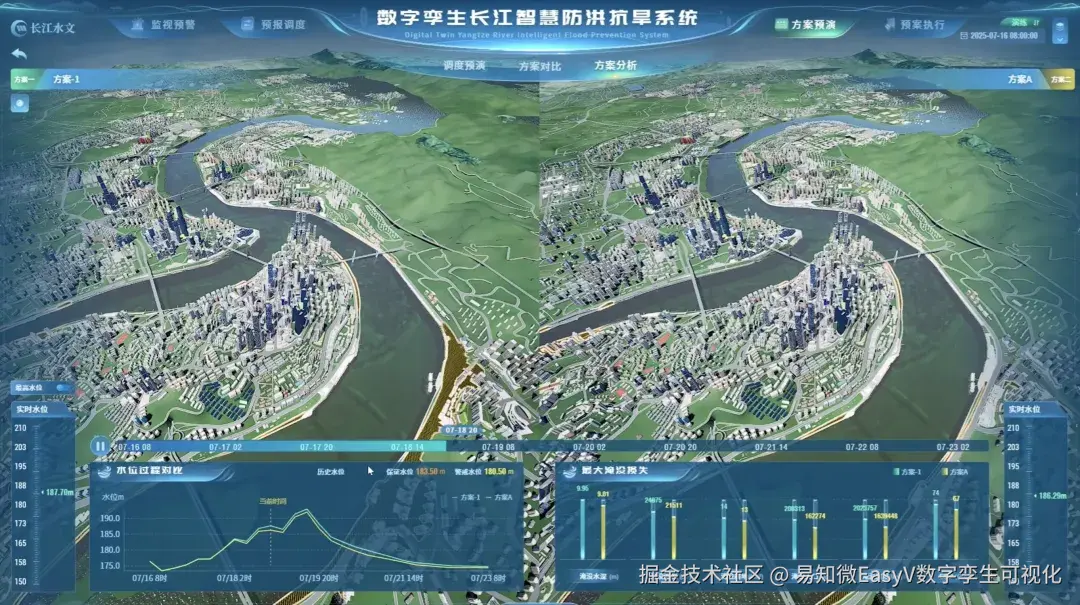Toggle the 历史水位 legend item
This screenshot has height=605, width=1080.
coord(331,472)
